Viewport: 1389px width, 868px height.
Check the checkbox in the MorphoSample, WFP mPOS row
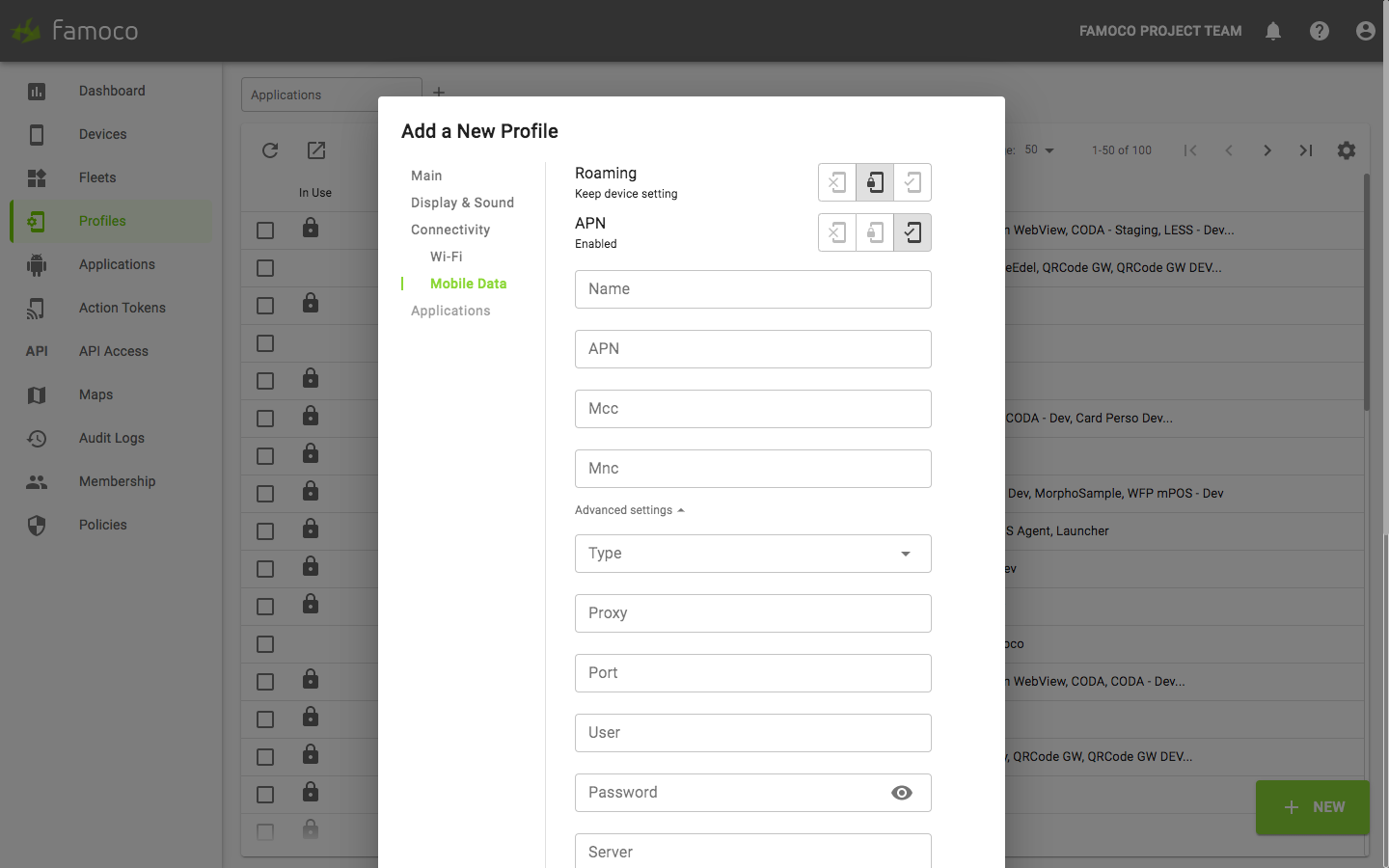(265, 494)
